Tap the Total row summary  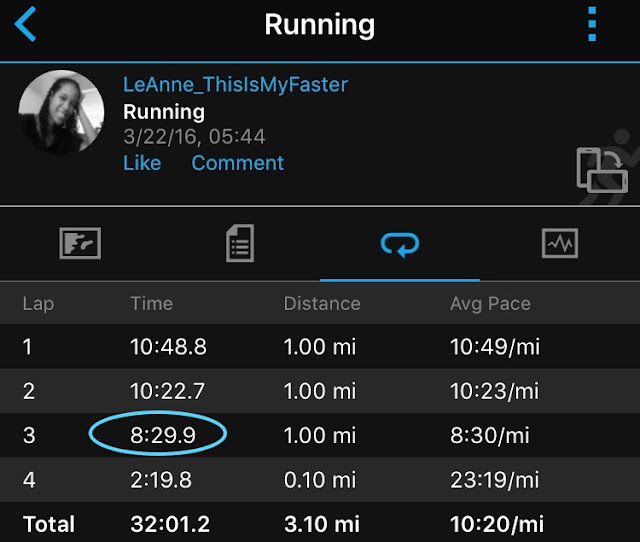click(x=320, y=524)
